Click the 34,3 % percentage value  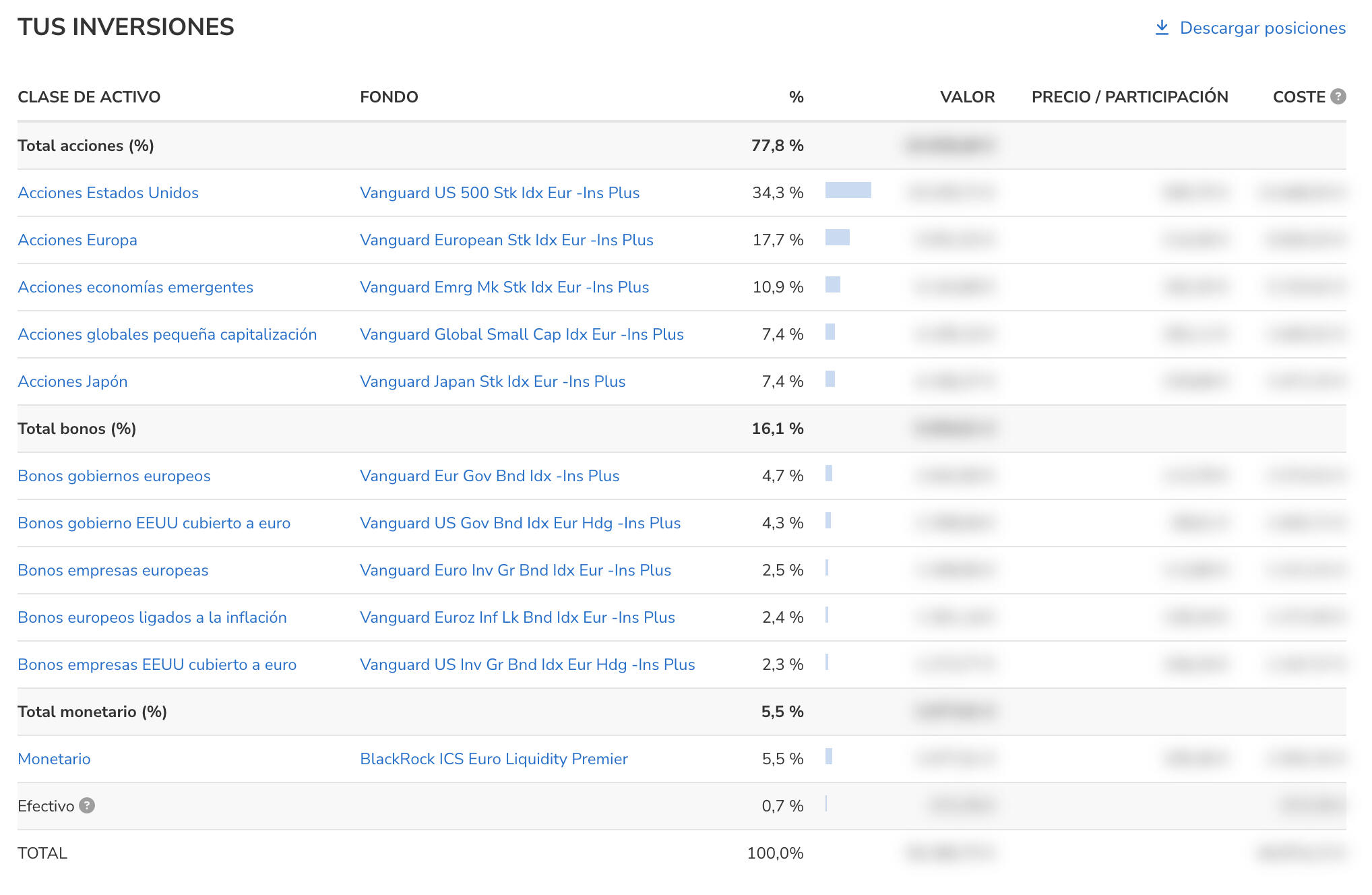(778, 193)
